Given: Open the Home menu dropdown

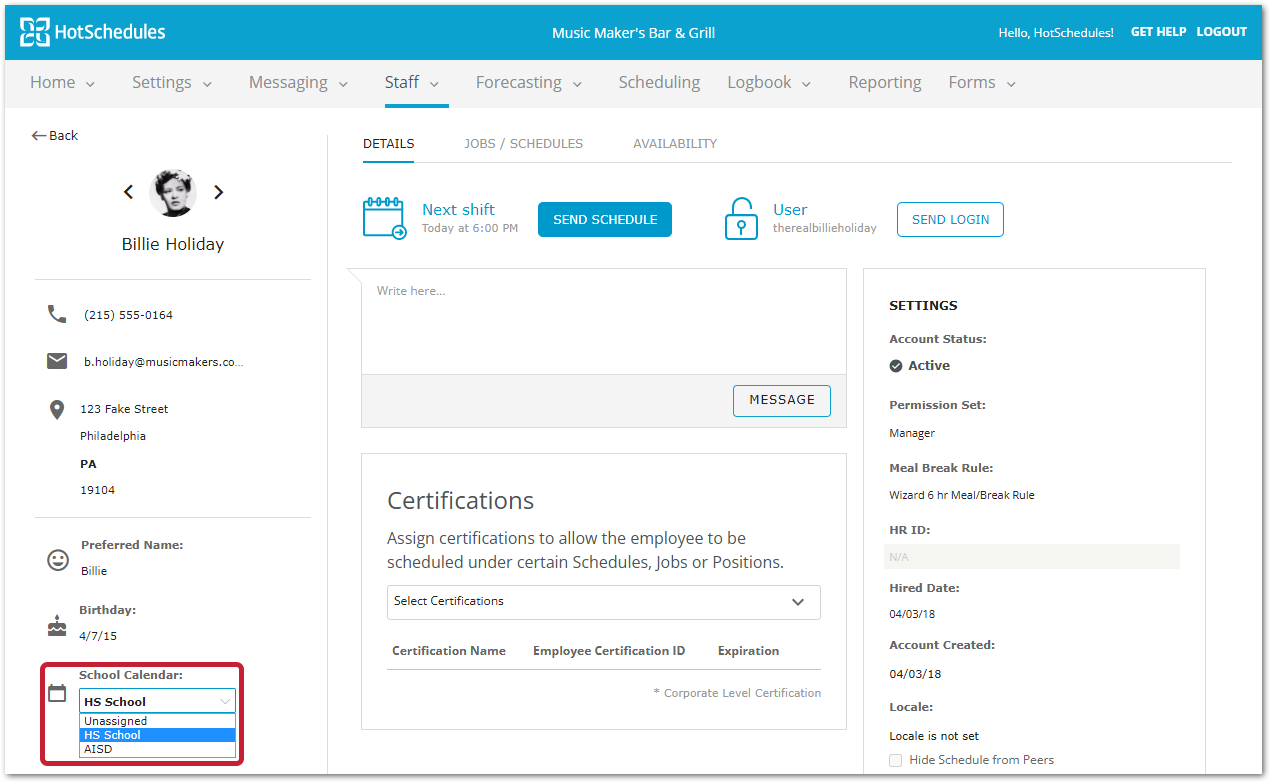Looking at the screenshot, I should pos(62,83).
